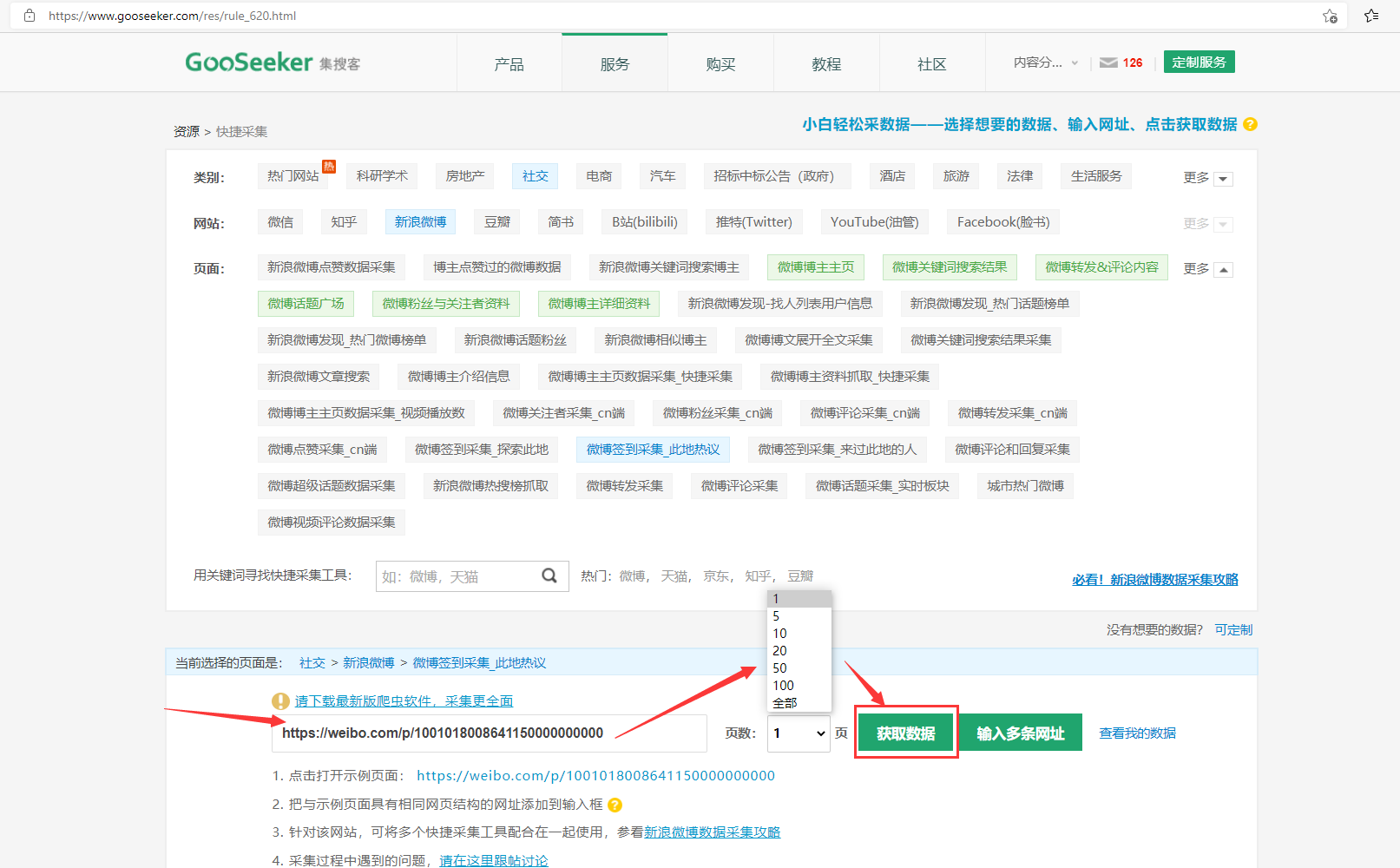Image resolution: width=1400 pixels, height=868 pixels.
Task: Choose 微博视频评论数据采集 page option
Action: point(332,523)
